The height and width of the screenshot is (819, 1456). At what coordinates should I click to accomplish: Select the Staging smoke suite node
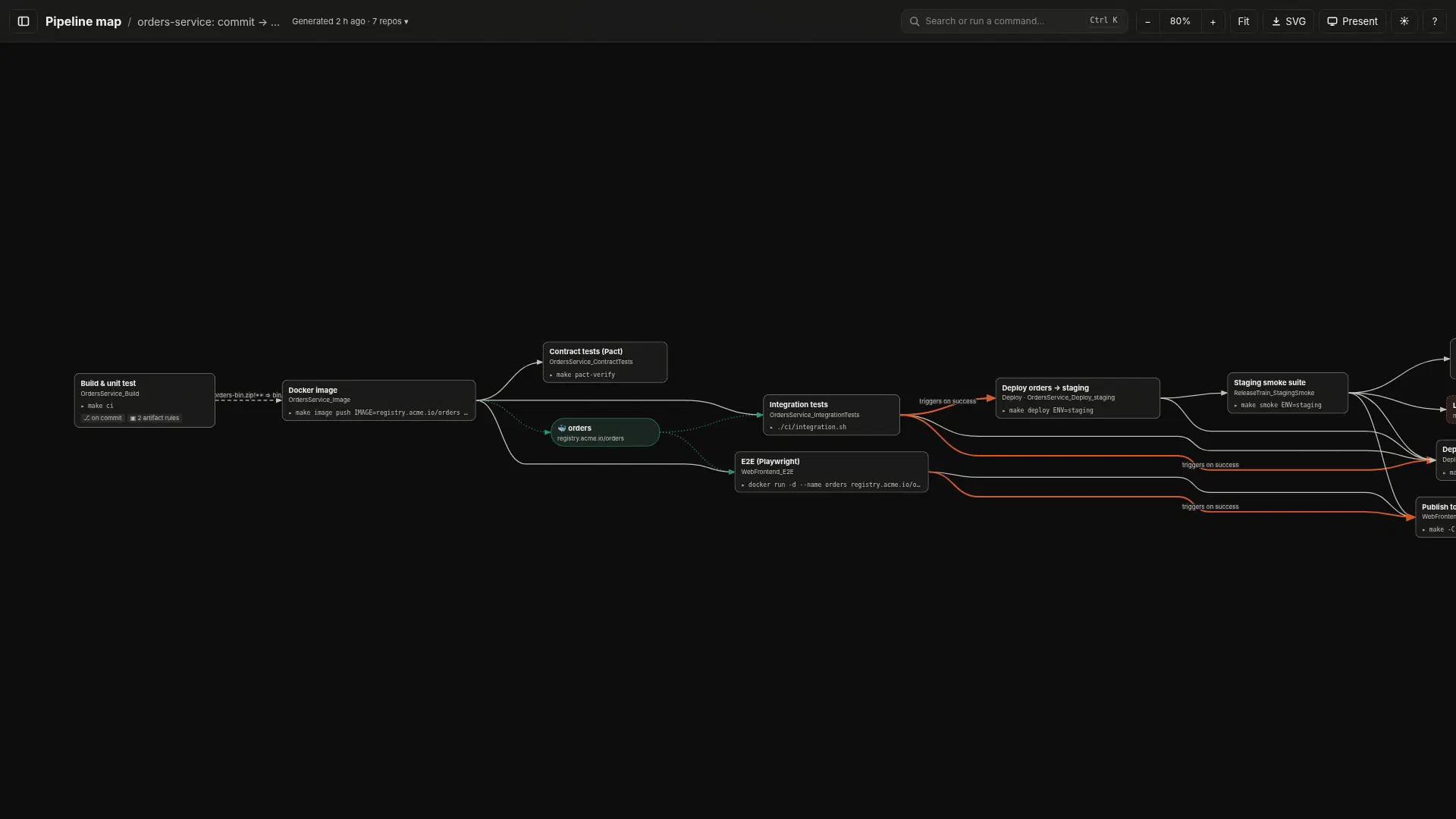[x=1288, y=393]
